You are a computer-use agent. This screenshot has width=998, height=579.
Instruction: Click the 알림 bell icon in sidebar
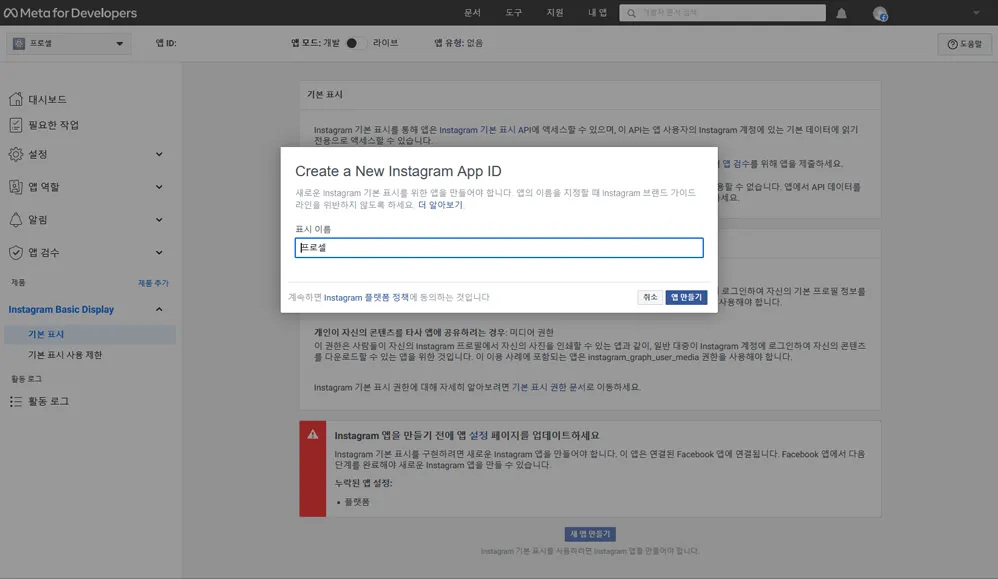16,220
